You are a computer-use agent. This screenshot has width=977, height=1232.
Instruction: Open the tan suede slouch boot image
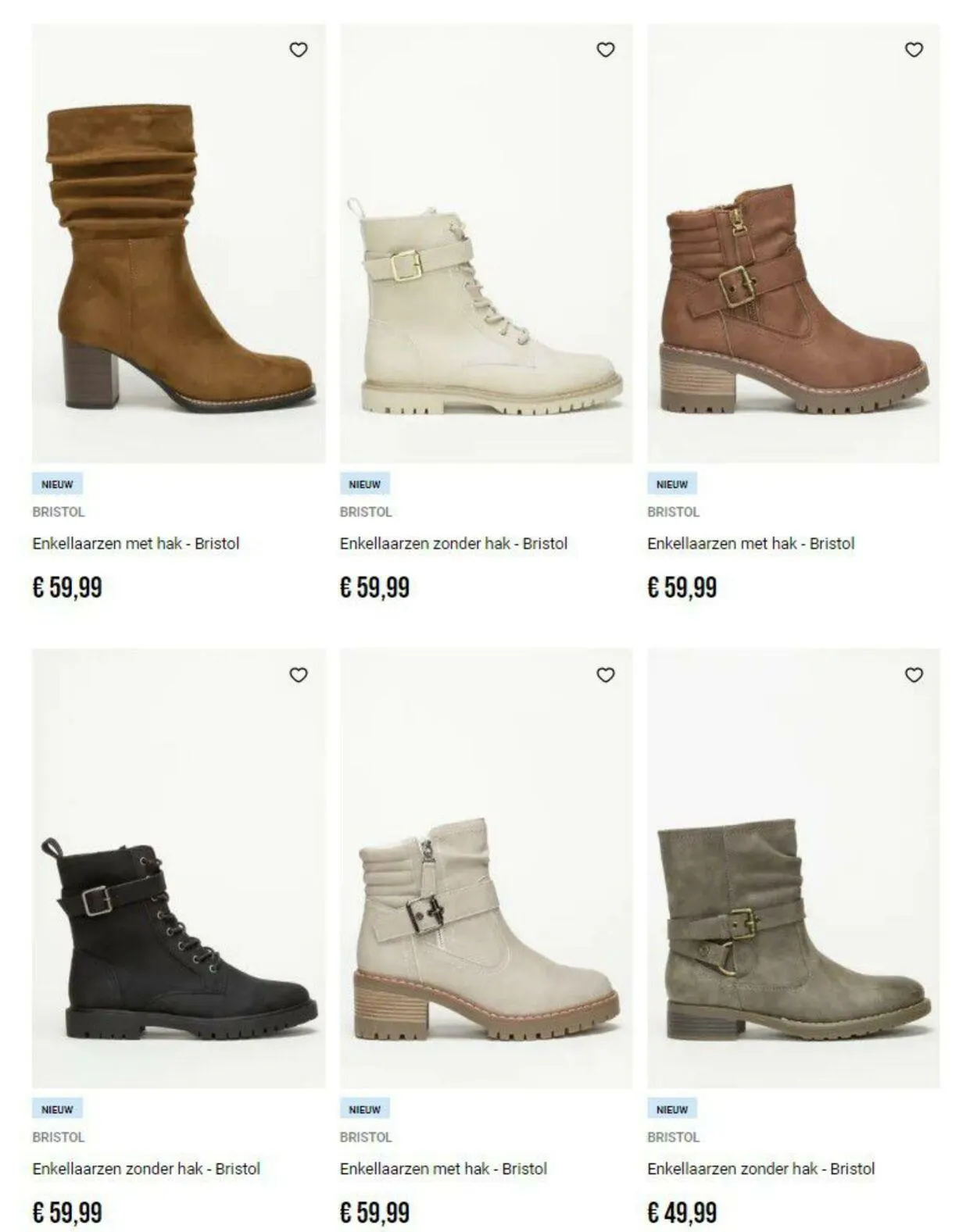point(178,244)
